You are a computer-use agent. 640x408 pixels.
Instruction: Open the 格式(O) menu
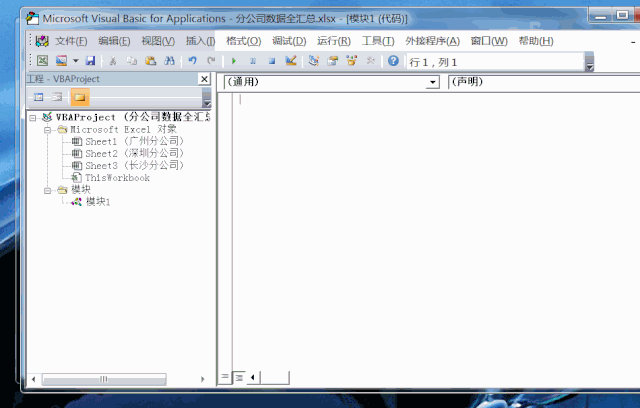click(244, 41)
